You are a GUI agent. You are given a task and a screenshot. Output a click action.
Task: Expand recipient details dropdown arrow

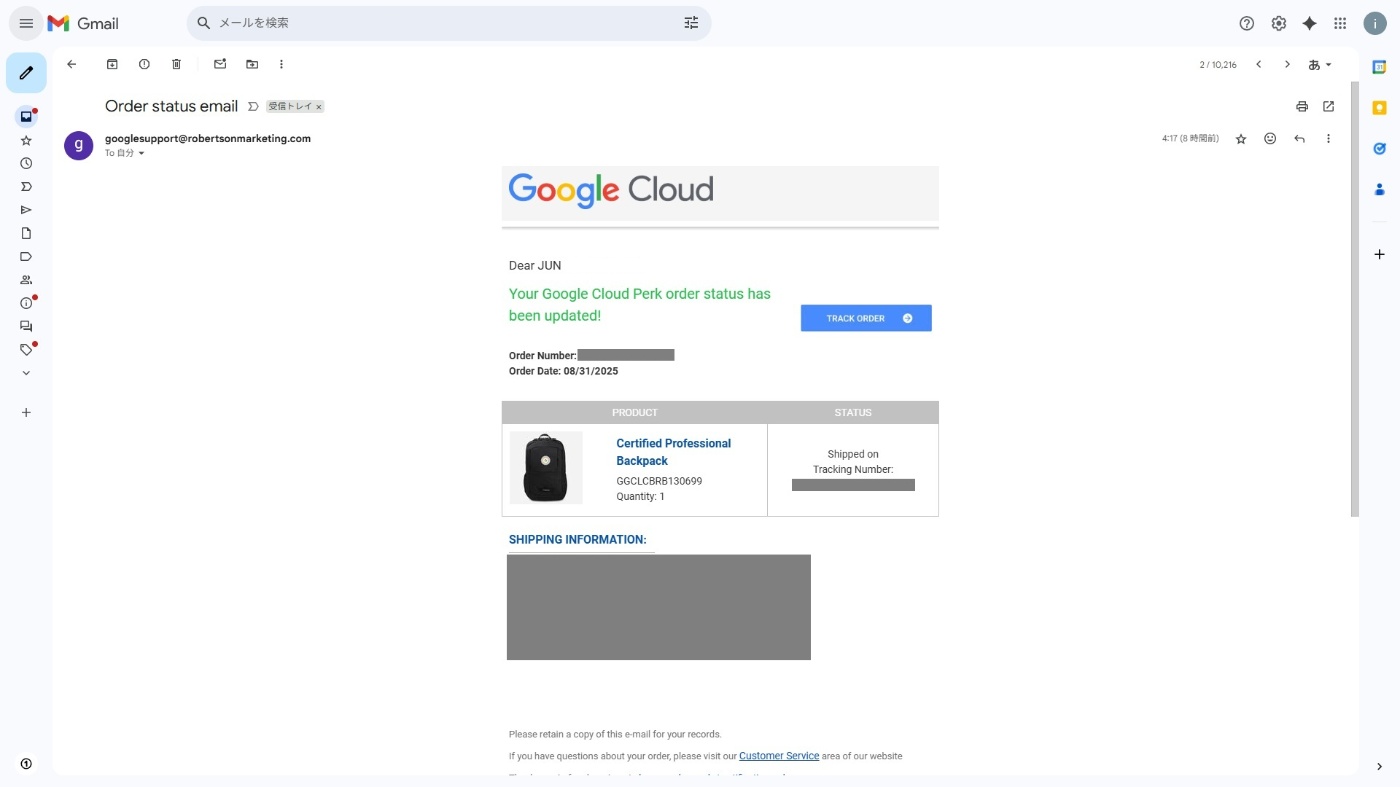141,153
